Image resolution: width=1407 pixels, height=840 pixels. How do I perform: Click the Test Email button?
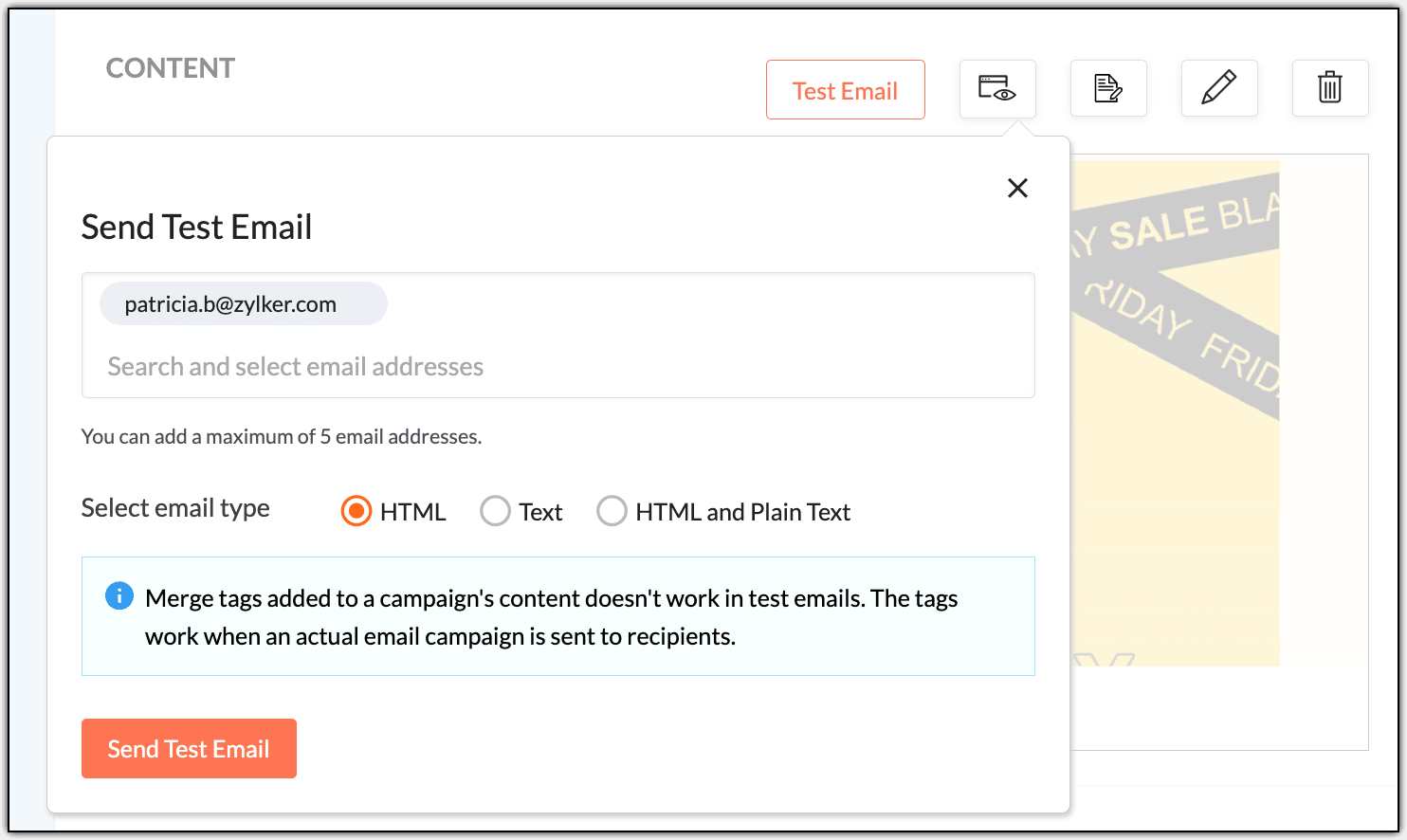click(x=844, y=89)
